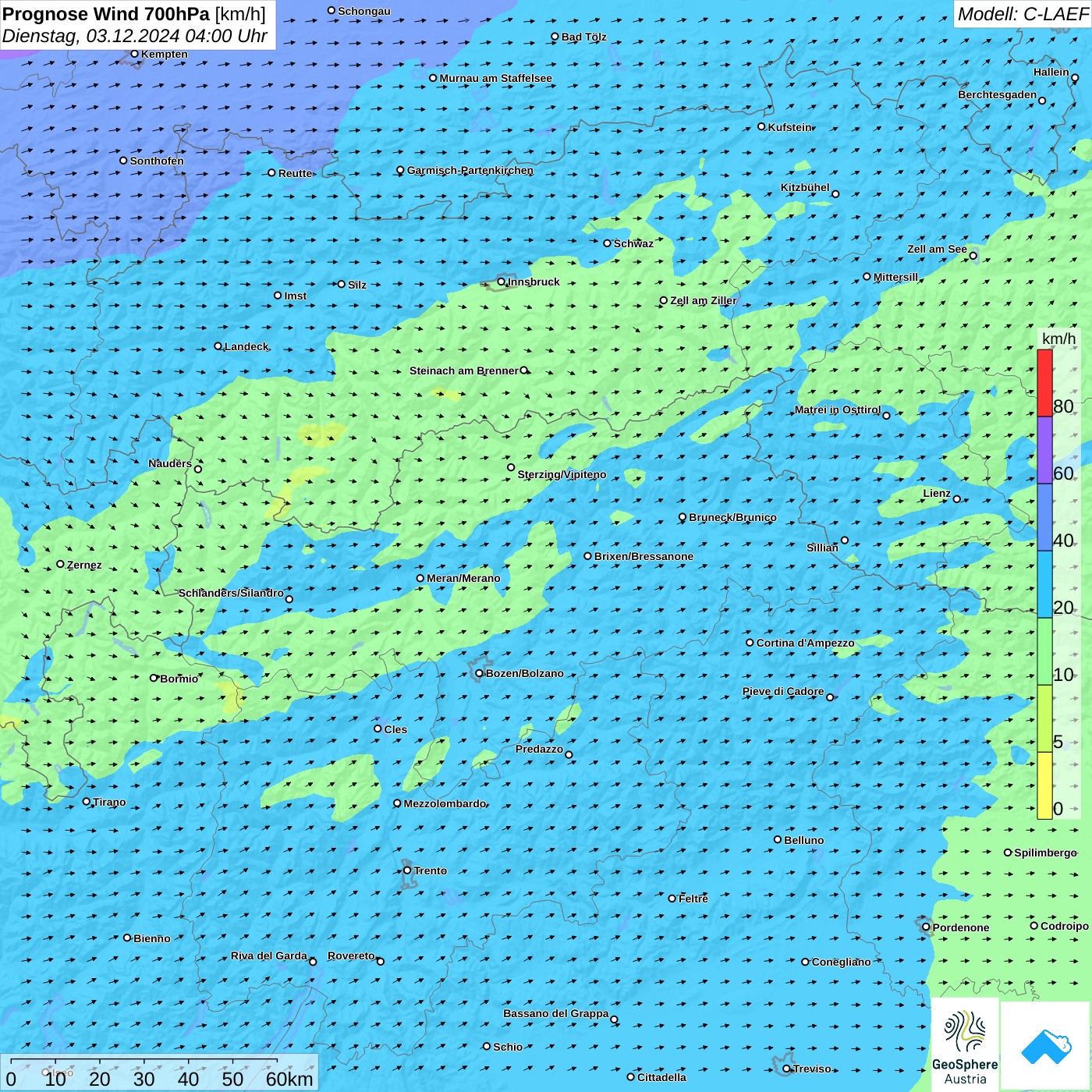Click the 'Kitzbühel' map label
Viewport: 1092px width, 1092px height.
805,187
